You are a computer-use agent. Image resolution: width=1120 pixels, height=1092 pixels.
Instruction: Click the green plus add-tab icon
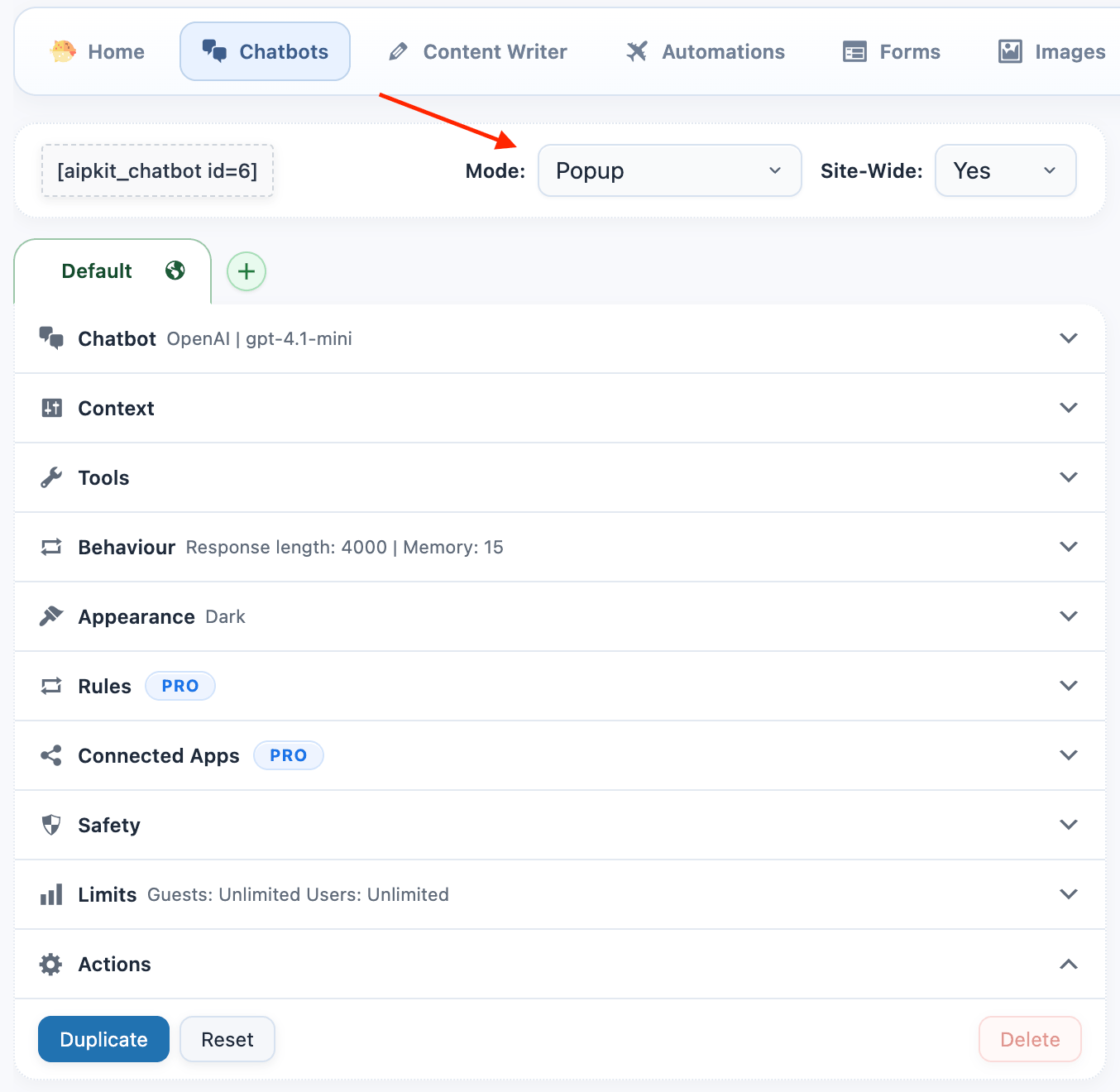click(246, 271)
